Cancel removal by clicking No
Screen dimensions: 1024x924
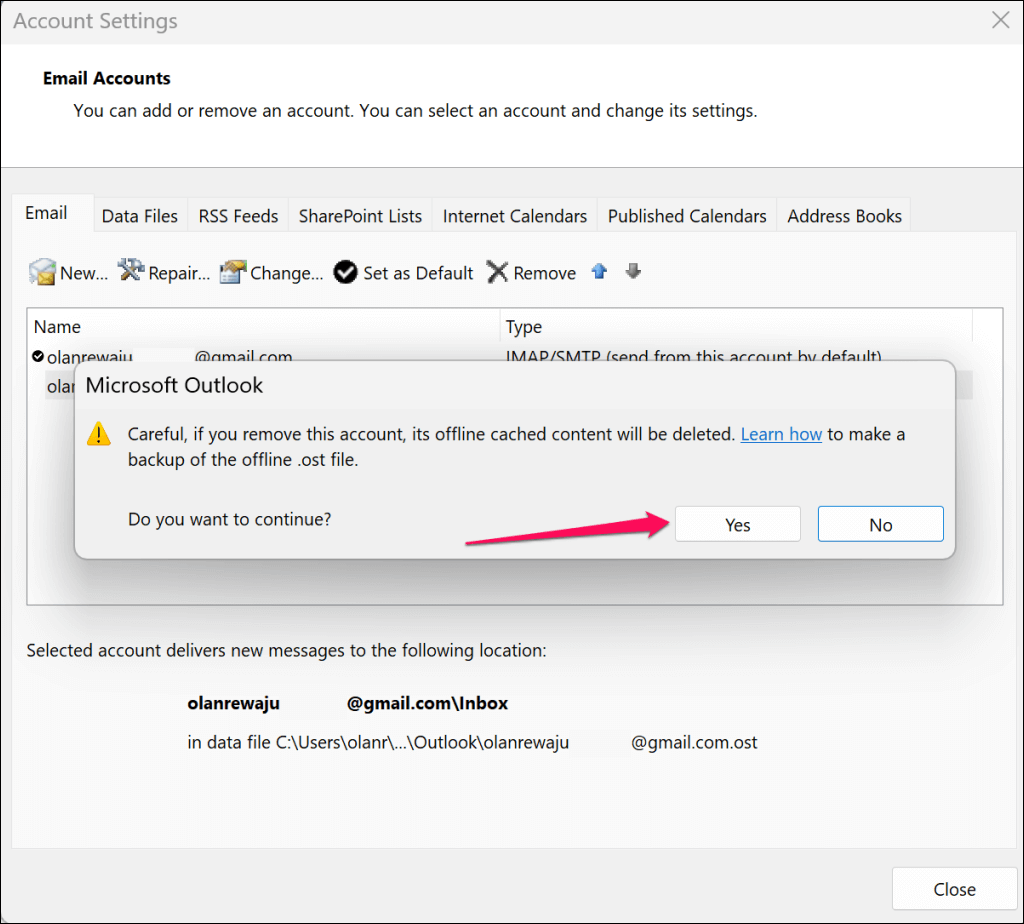point(881,524)
